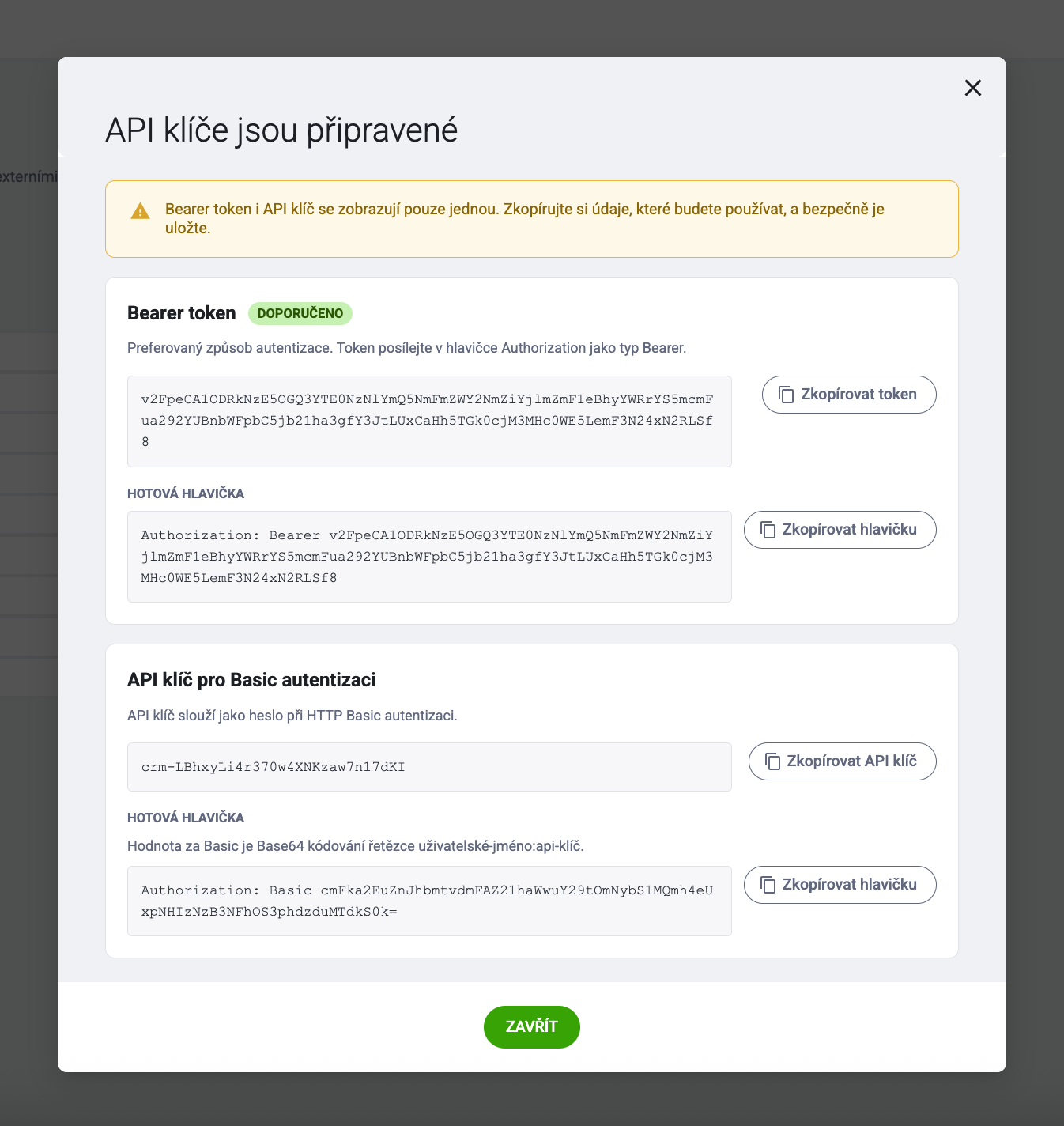Viewport: 1064px width, 1126px height.
Task: Click Zkopírovat API klíč button
Action: [843, 761]
